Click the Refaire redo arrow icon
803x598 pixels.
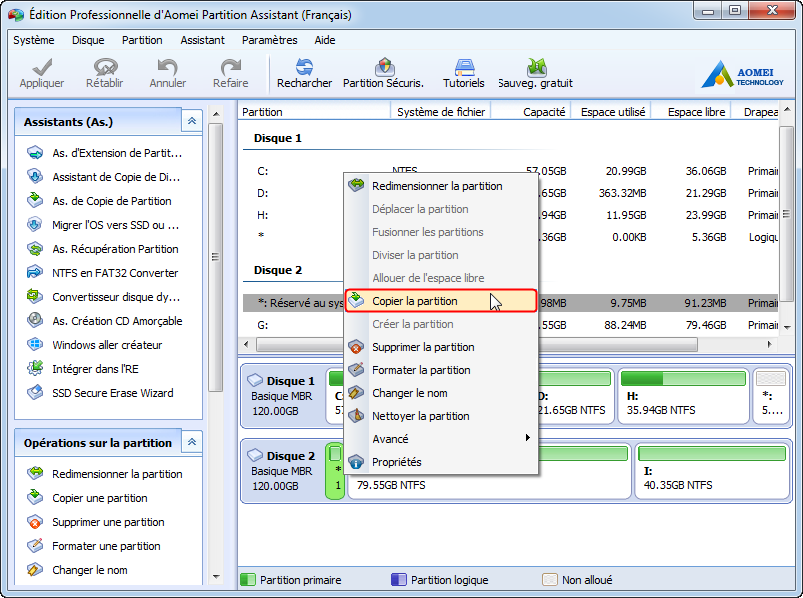(230, 67)
